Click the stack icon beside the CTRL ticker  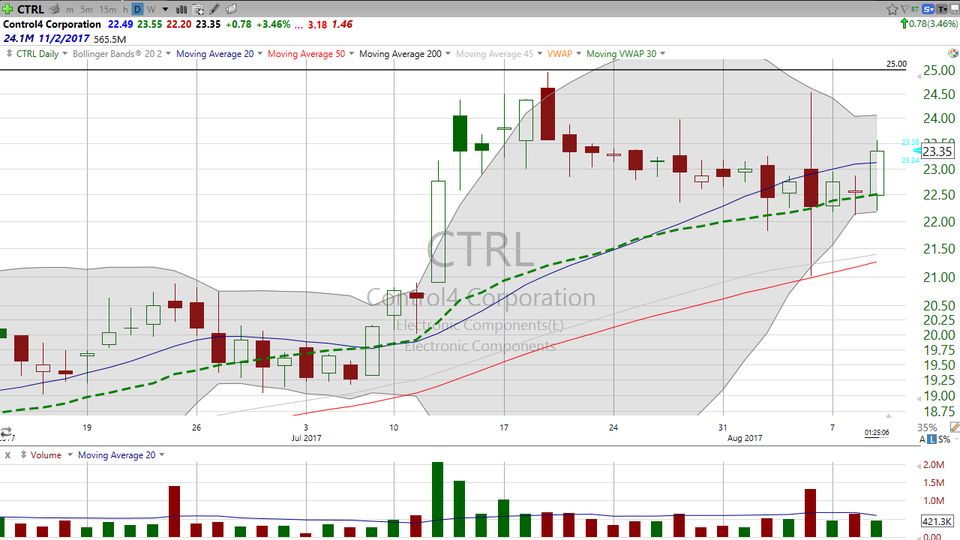coord(54,9)
